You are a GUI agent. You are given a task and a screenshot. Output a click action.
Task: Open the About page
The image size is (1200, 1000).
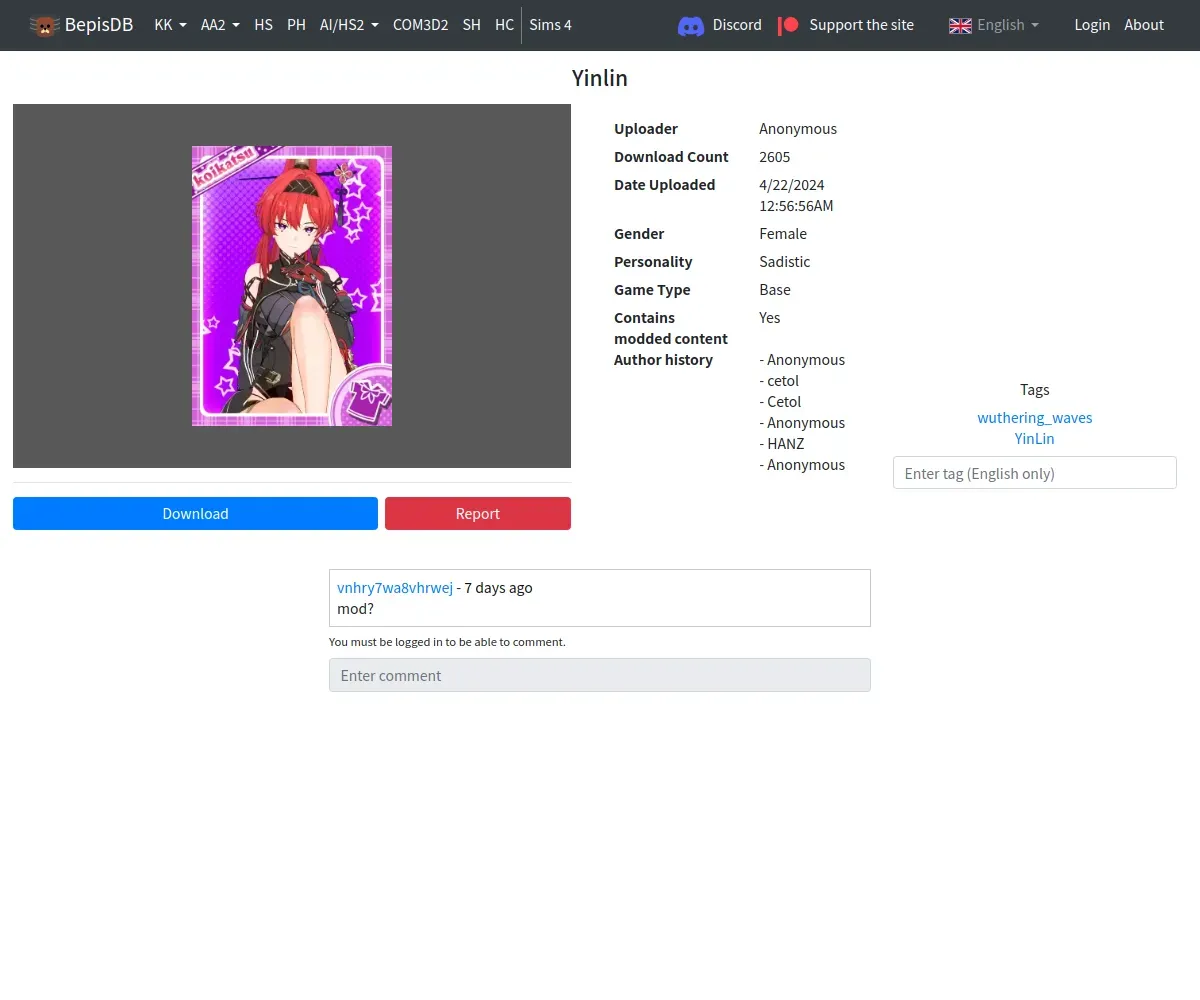1144,25
